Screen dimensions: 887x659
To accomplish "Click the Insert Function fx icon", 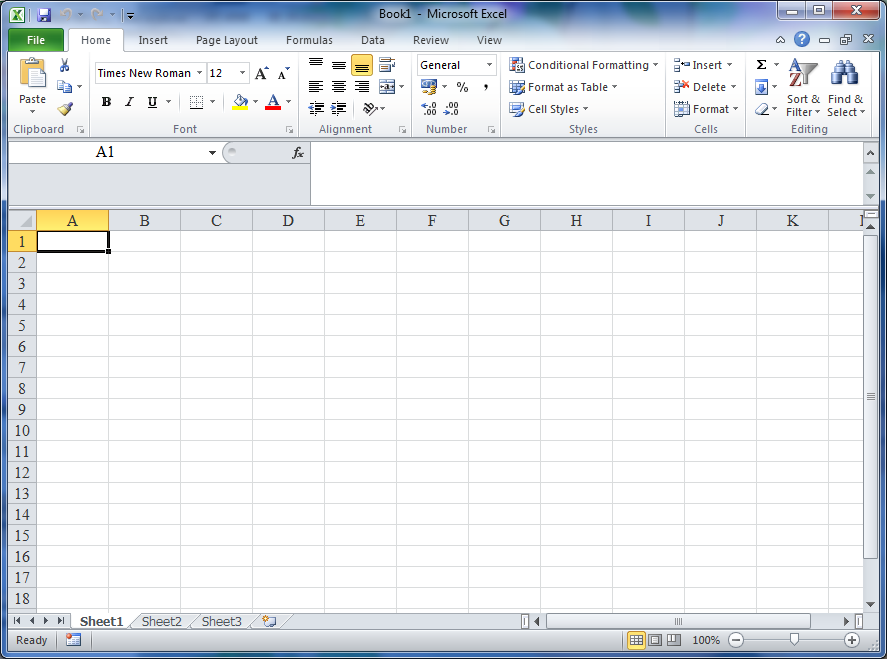I will coord(298,152).
